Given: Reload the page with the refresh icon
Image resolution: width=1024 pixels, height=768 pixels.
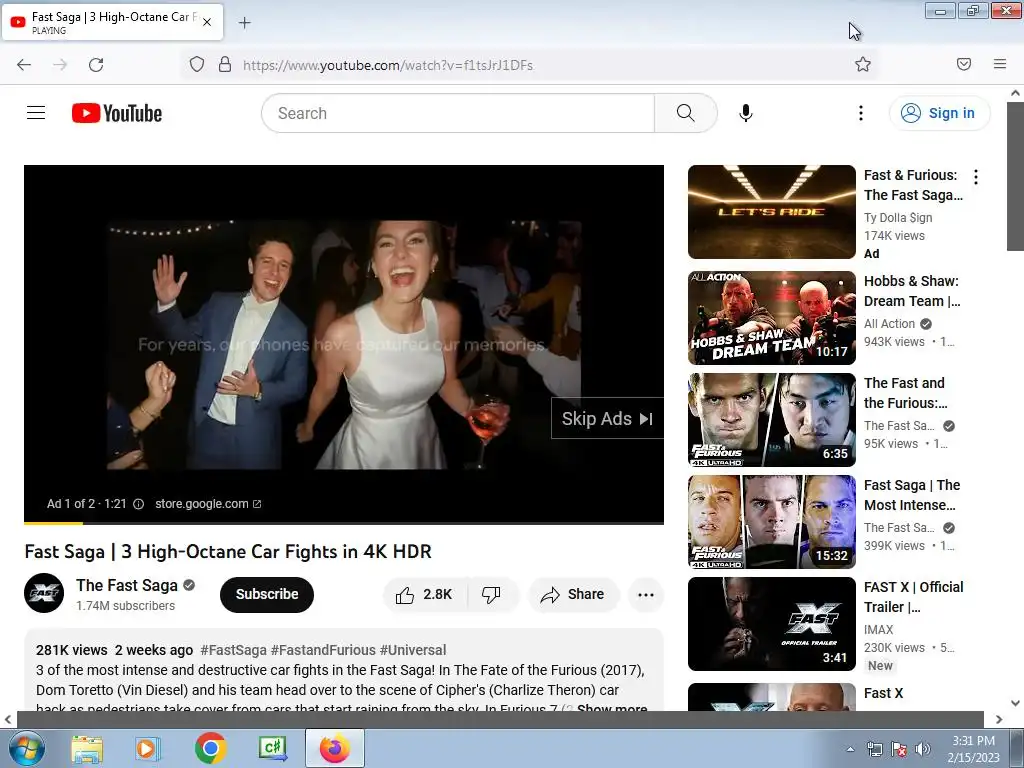Looking at the screenshot, I should tap(96, 65).
